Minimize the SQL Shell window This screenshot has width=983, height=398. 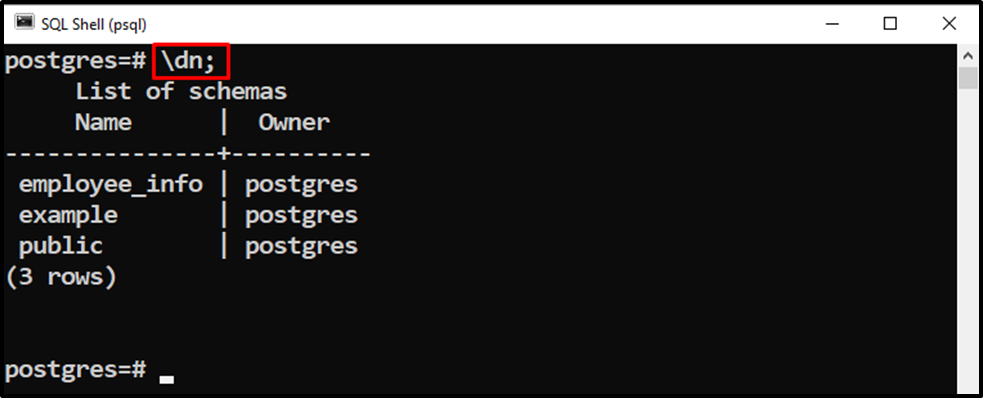832,24
